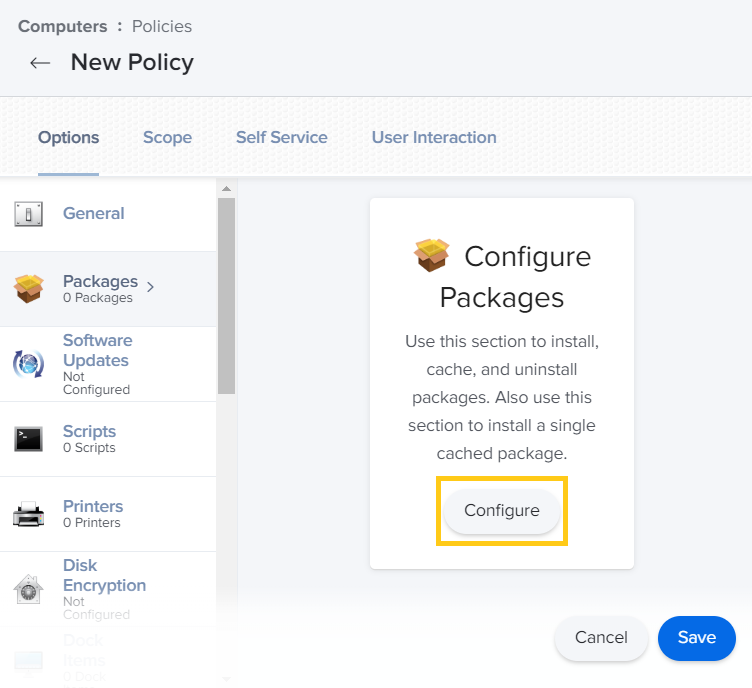Click the Packages box icon in sidebar
The height and width of the screenshot is (688, 752).
coord(28,289)
